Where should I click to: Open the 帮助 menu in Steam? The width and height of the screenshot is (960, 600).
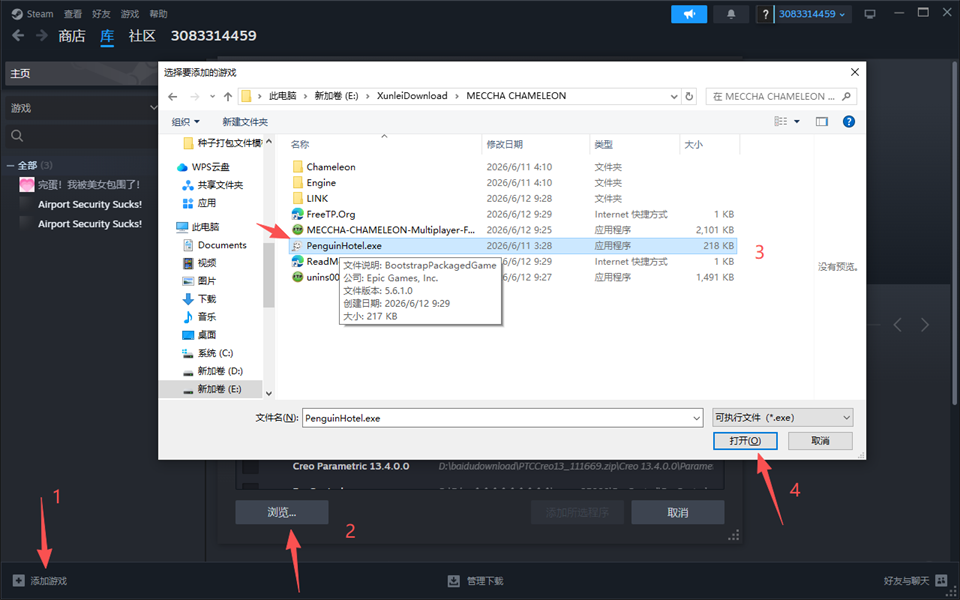point(158,13)
